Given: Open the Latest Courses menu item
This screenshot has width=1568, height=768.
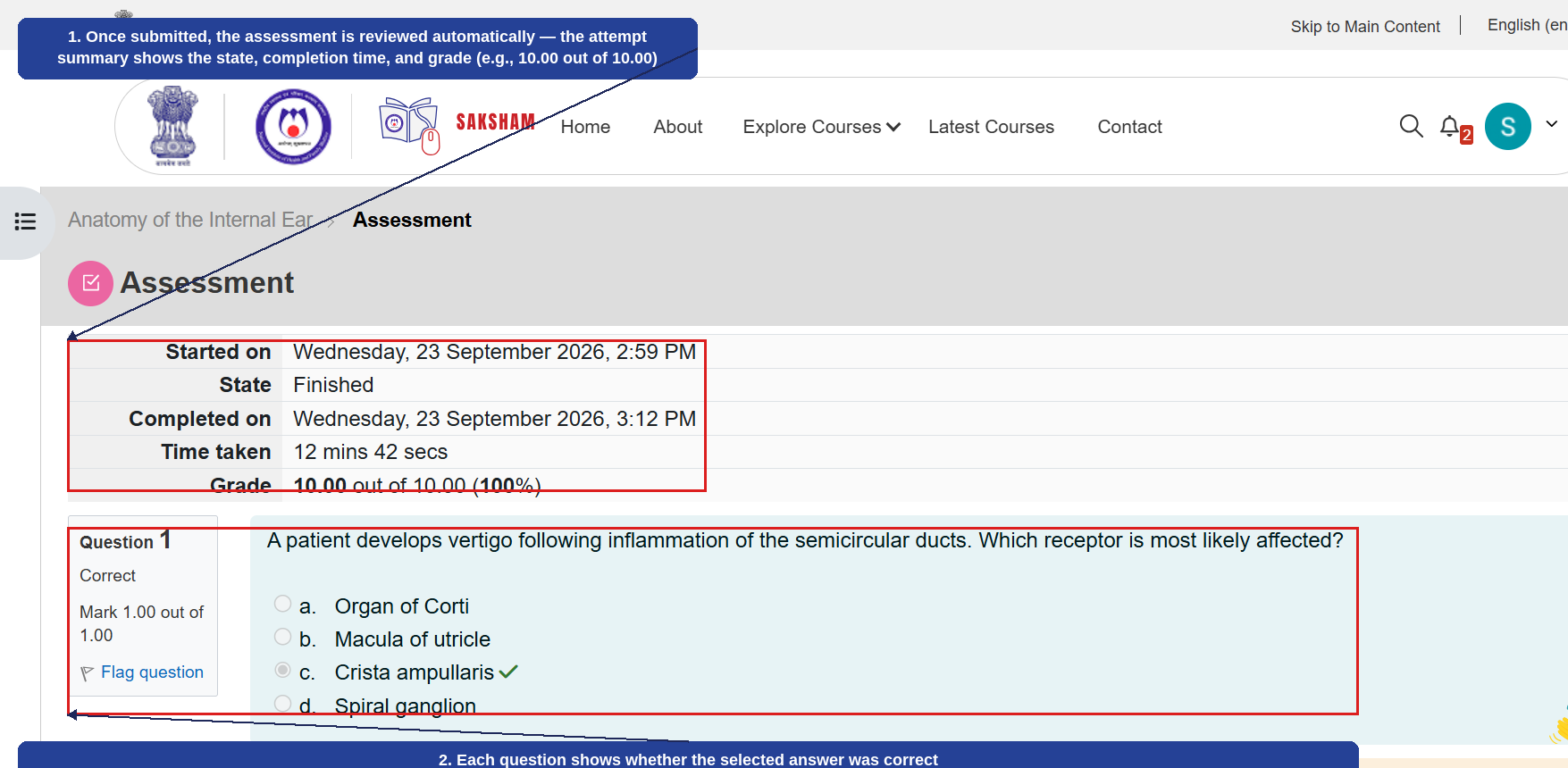Looking at the screenshot, I should [991, 127].
